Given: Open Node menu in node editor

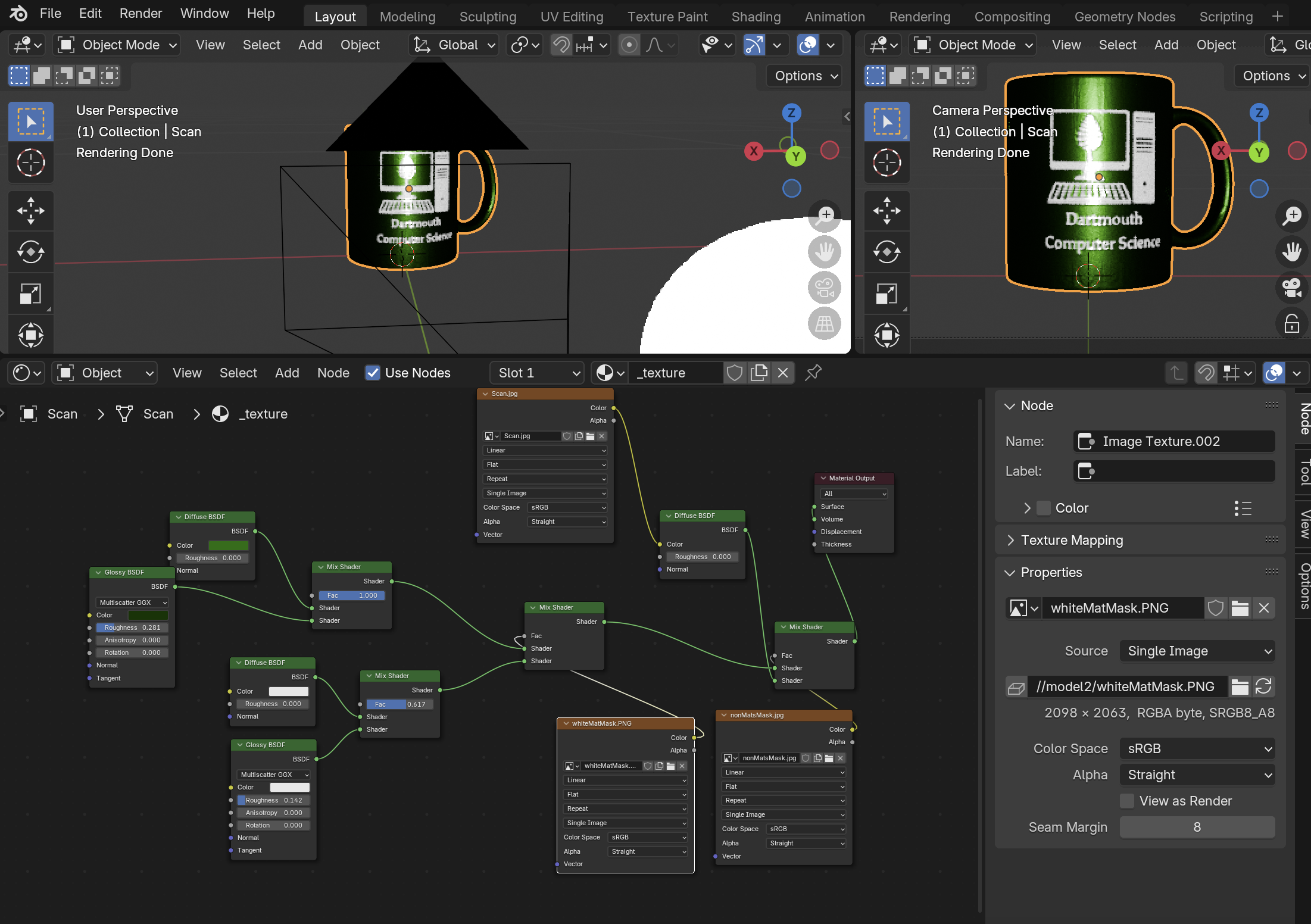Looking at the screenshot, I should (x=333, y=373).
